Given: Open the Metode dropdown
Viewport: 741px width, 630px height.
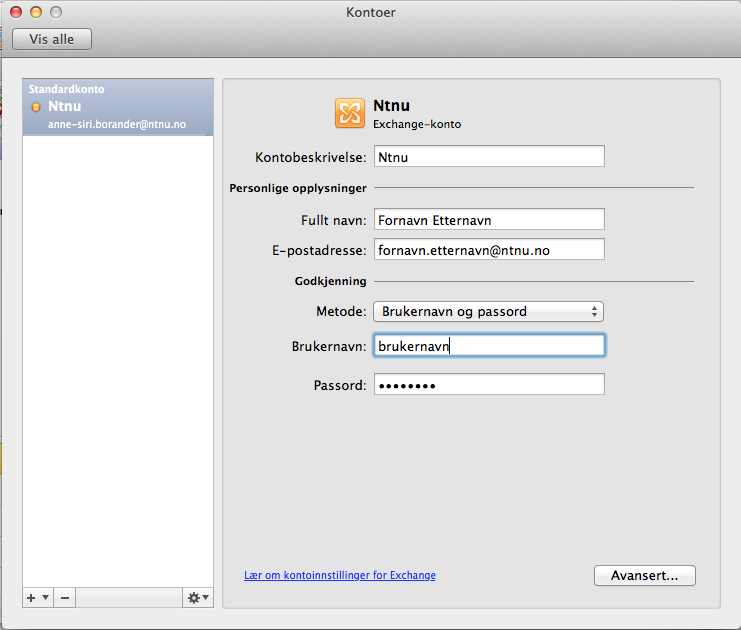Looking at the screenshot, I should click(488, 311).
